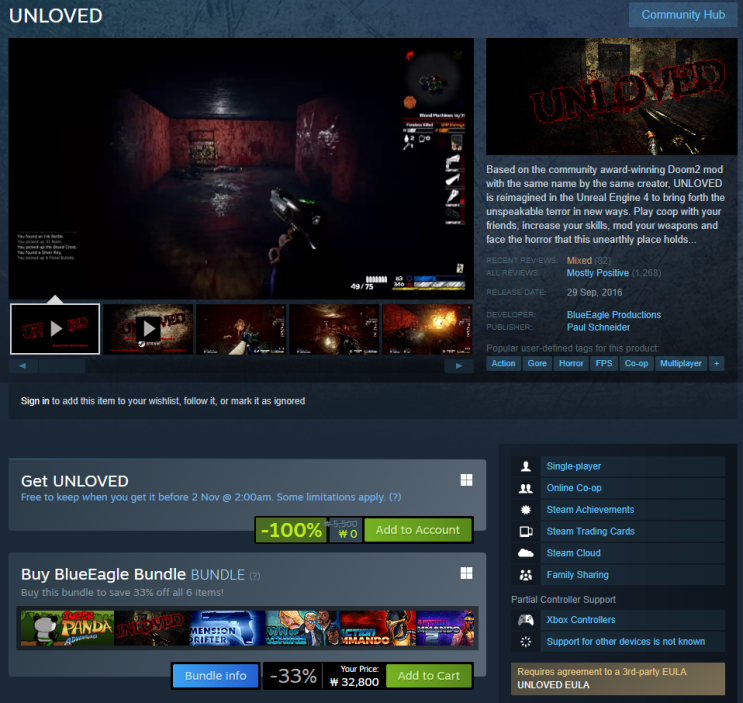
Task: Click the main gameplay video player
Action: click(241, 168)
